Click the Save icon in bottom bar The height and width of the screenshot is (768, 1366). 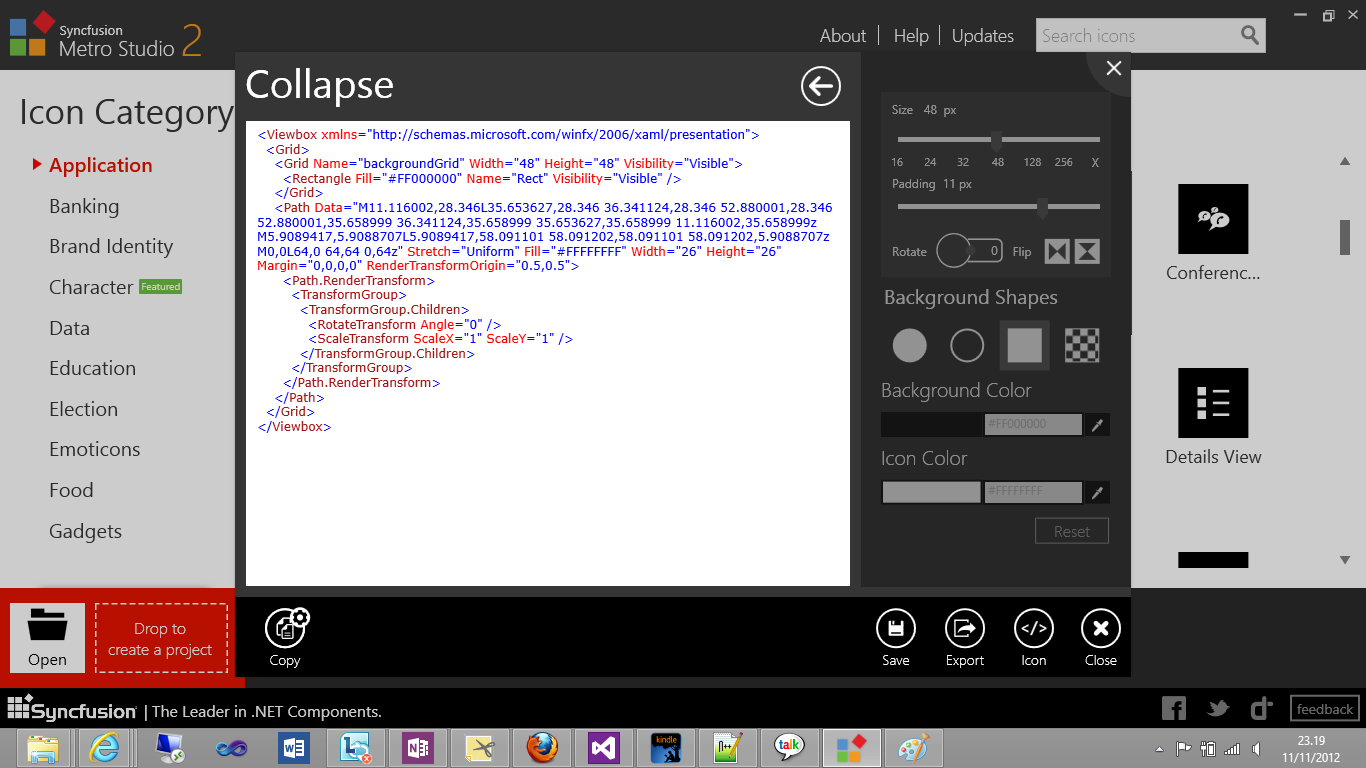tap(895, 629)
